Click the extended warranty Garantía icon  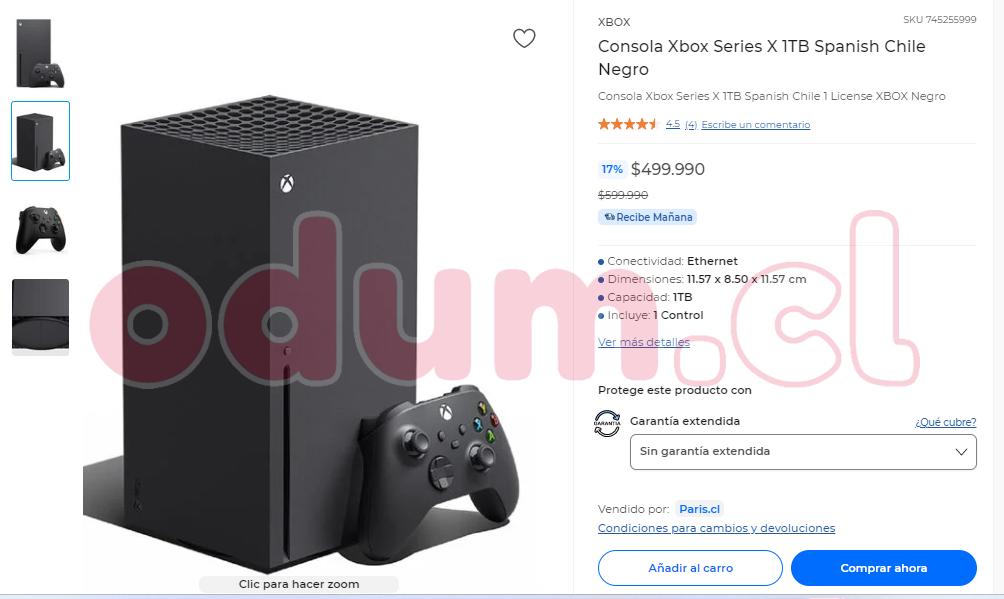[607, 423]
